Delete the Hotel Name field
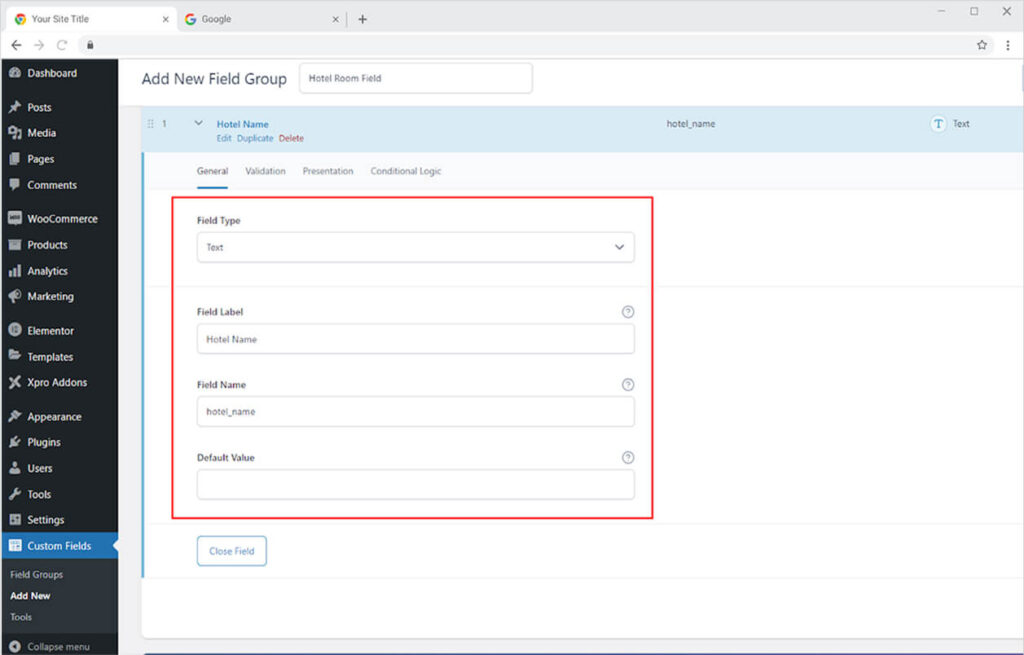Screen dimensions: 1024x655 291,139
